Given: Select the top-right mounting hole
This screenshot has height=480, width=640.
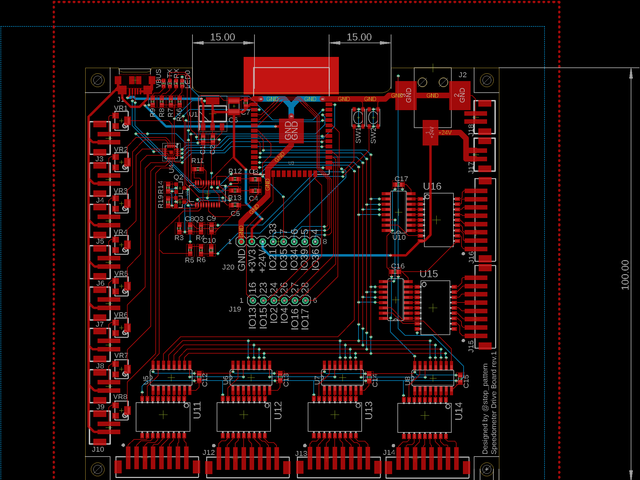Looking at the screenshot, I should (x=486, y=80).
